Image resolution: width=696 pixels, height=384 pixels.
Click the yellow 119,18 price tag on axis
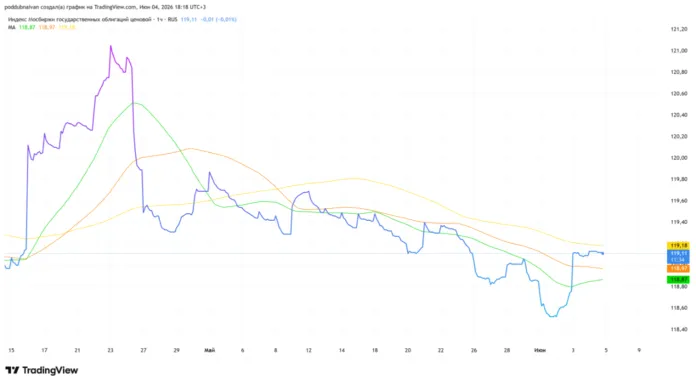click(678, 245)
